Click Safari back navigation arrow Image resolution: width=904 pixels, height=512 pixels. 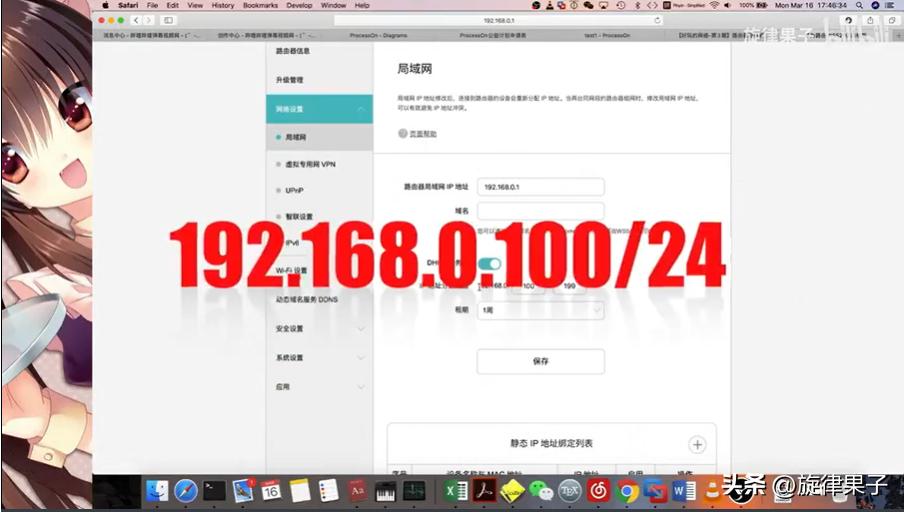coord(136,20)
